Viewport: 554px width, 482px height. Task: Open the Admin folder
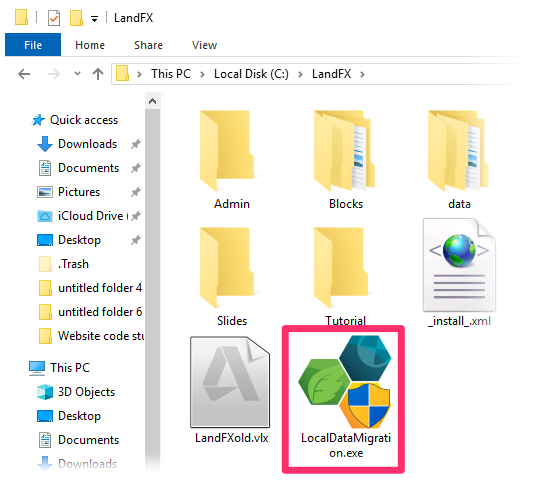(x=231, y=160)
